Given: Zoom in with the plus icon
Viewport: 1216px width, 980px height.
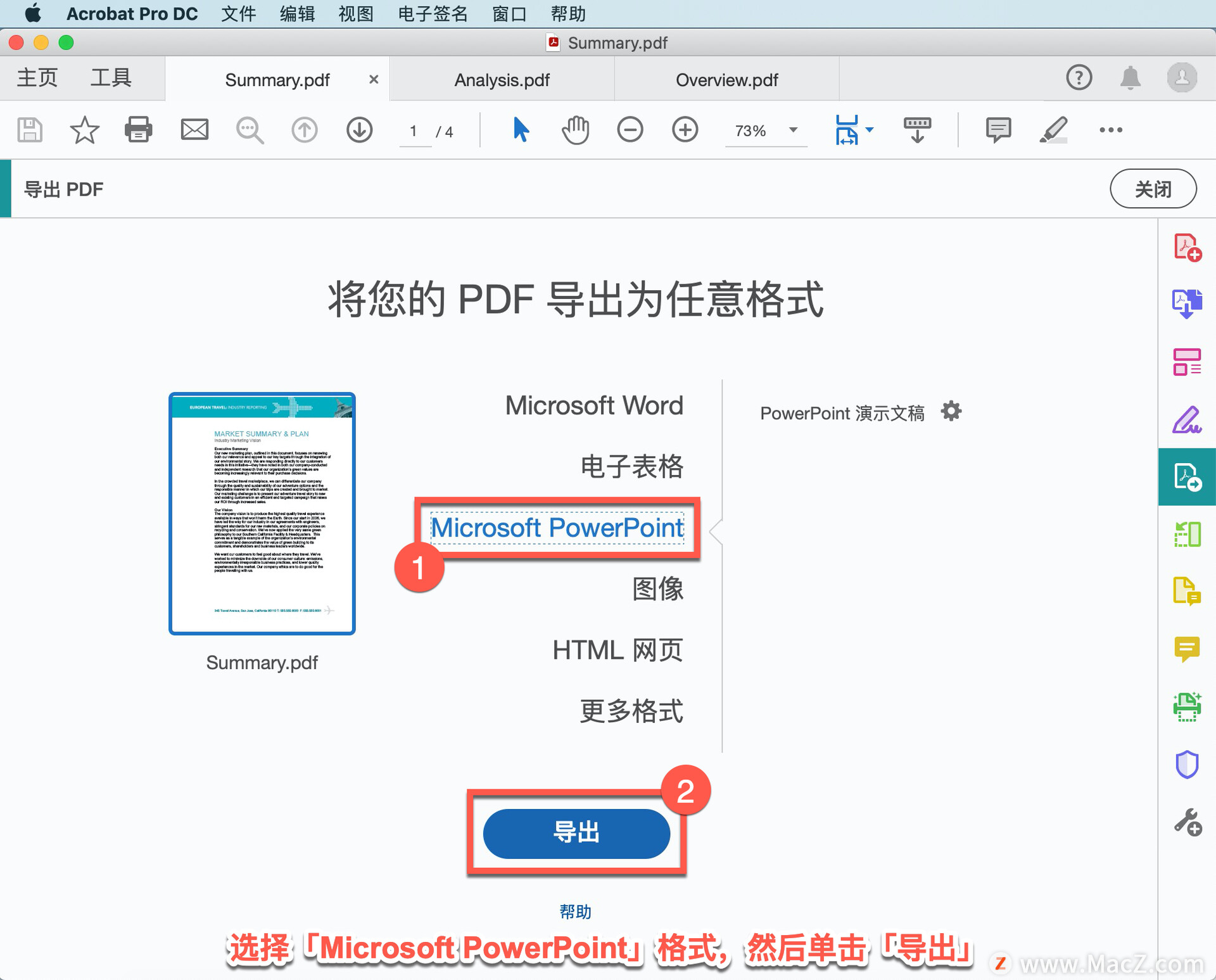Looking at the screenshot, I should click(x=685, y=130).
